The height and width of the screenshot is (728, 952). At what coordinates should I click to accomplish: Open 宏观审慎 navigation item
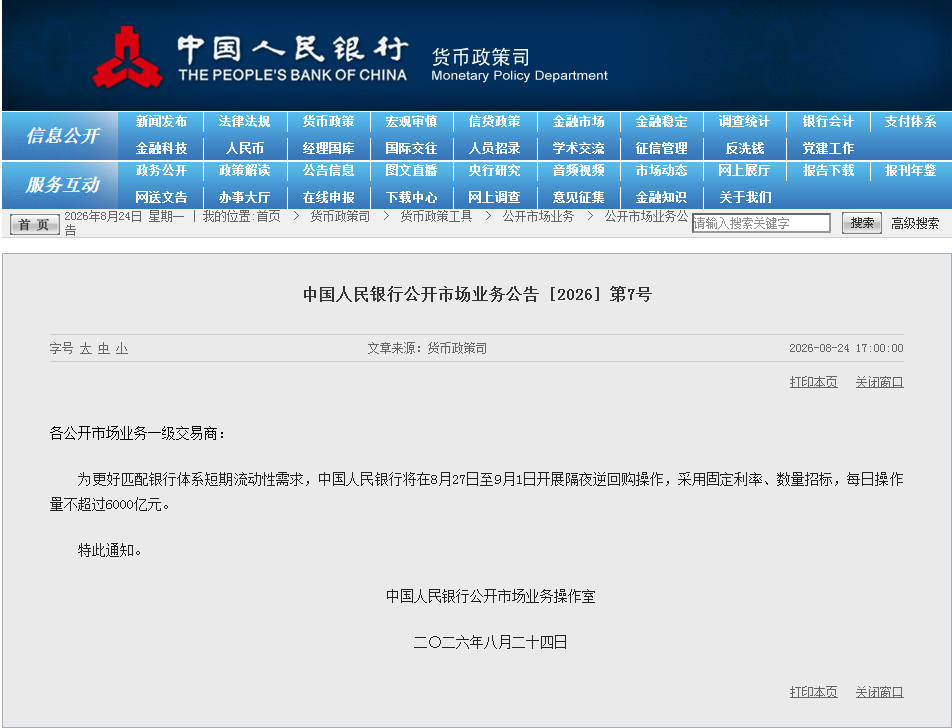click(411, 121)
